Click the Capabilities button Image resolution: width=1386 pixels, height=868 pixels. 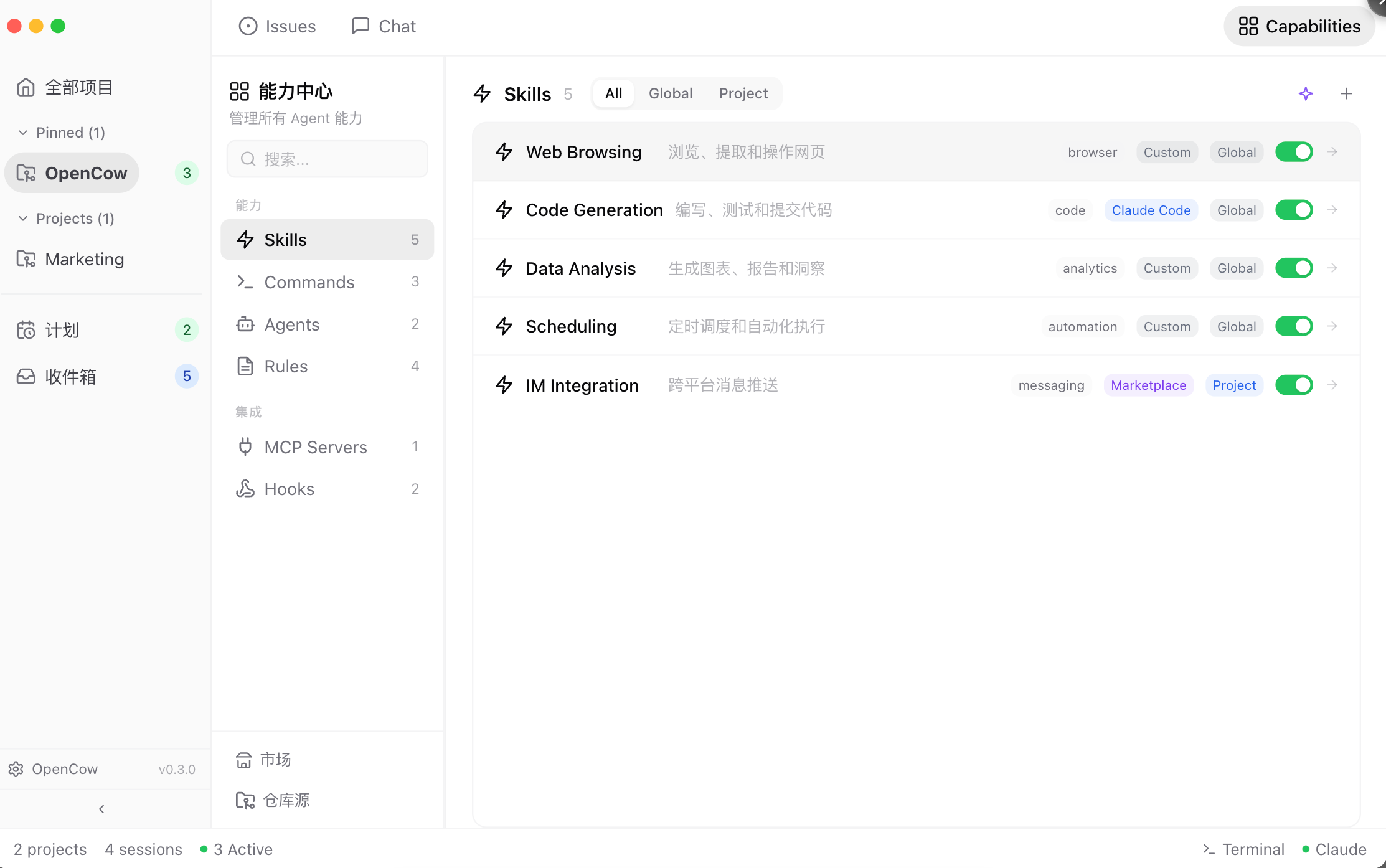(x=1299, y=26)
